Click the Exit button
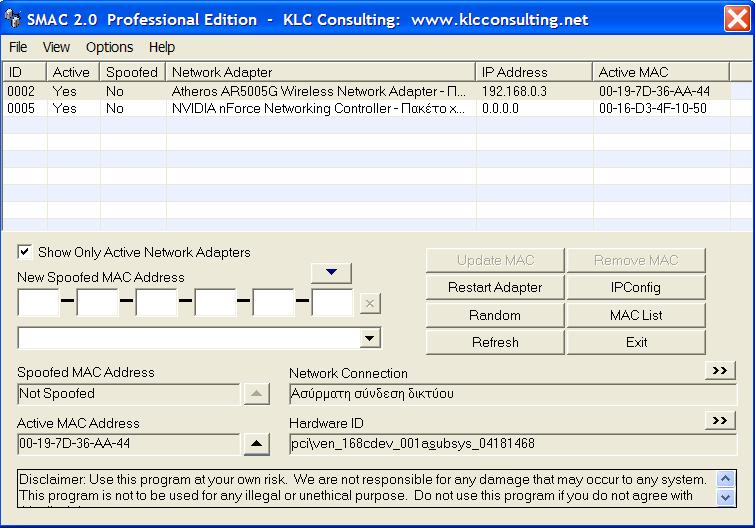 [x=636, y=342]
